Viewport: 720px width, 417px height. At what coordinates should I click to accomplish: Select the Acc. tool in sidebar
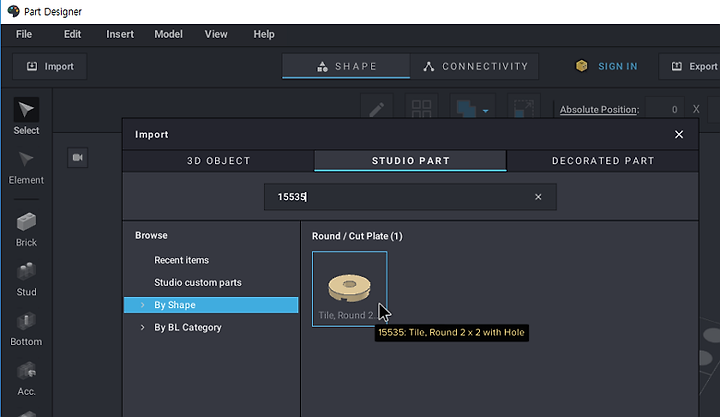26,379
